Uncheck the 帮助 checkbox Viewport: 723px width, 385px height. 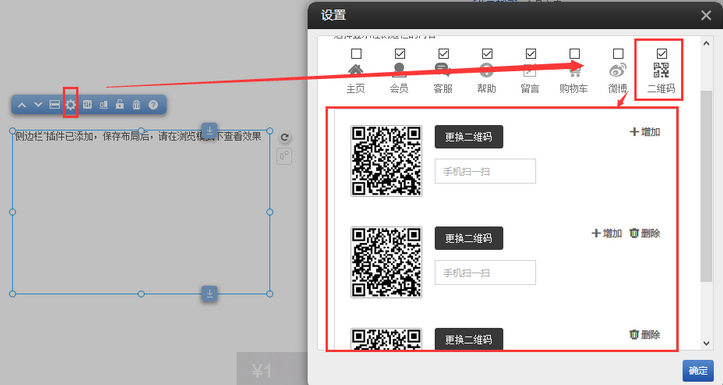pyautogui.click(x=487, y=54)
